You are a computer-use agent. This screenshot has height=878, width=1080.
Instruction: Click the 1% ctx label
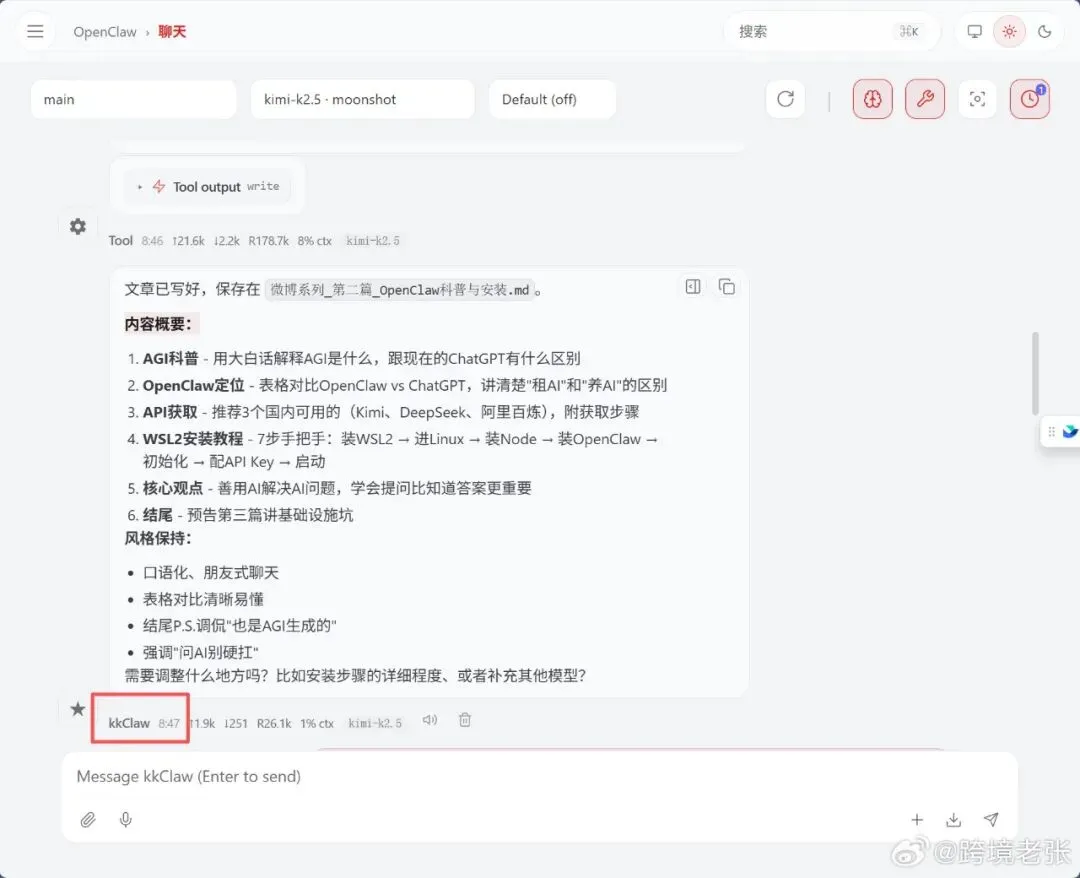[x=317, y=723]
